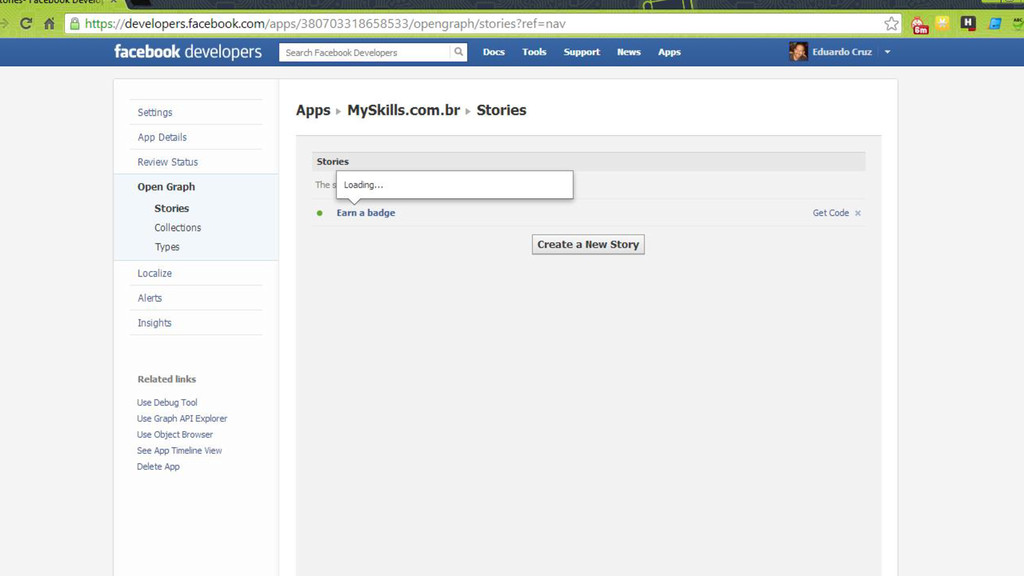The image size is (1024, 576).
Task: Click Use Debug Tool link
Action: coord(167,403)
